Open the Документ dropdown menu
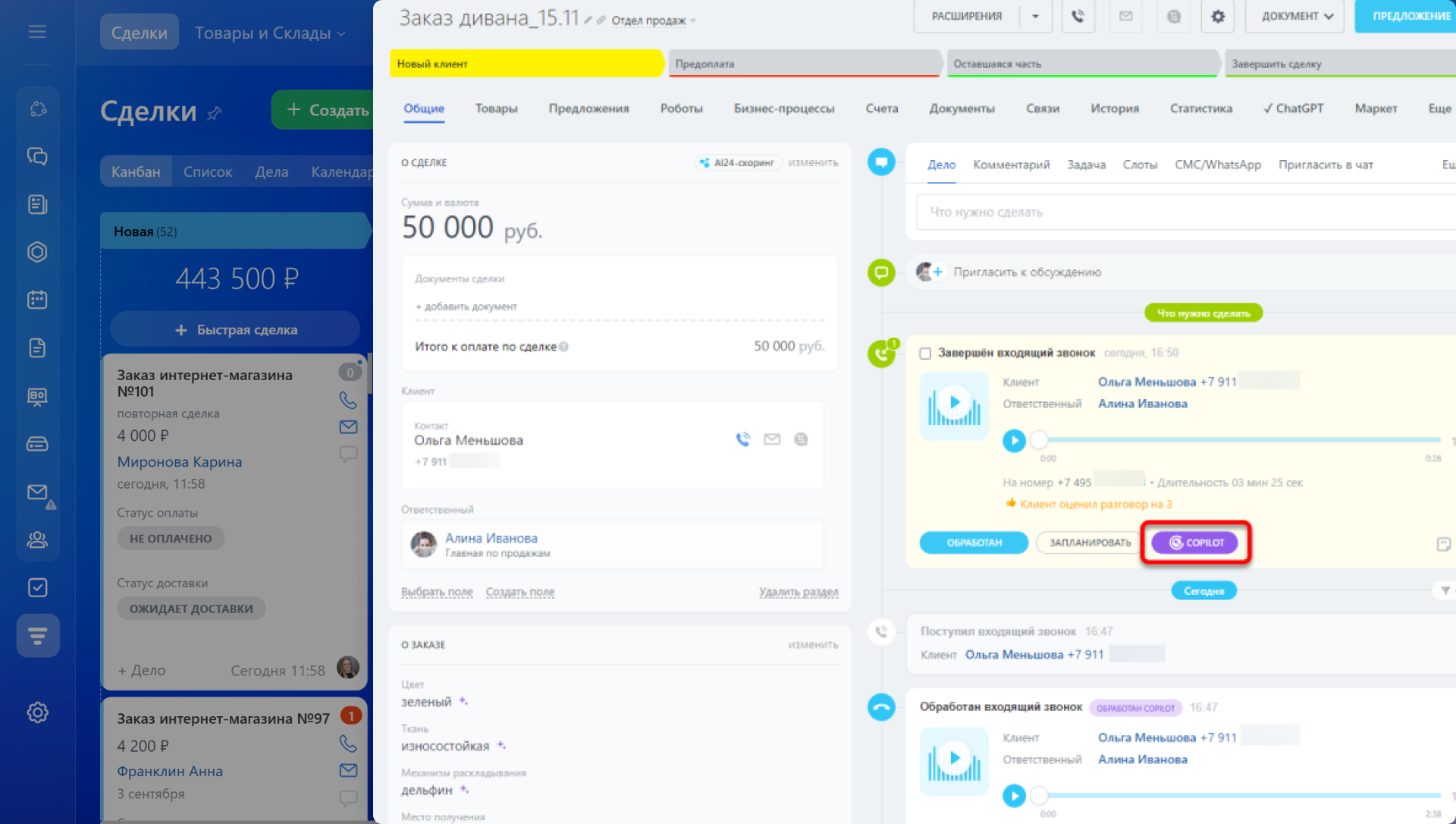This screenshot has width=1456, height=824. (1294, 16)
